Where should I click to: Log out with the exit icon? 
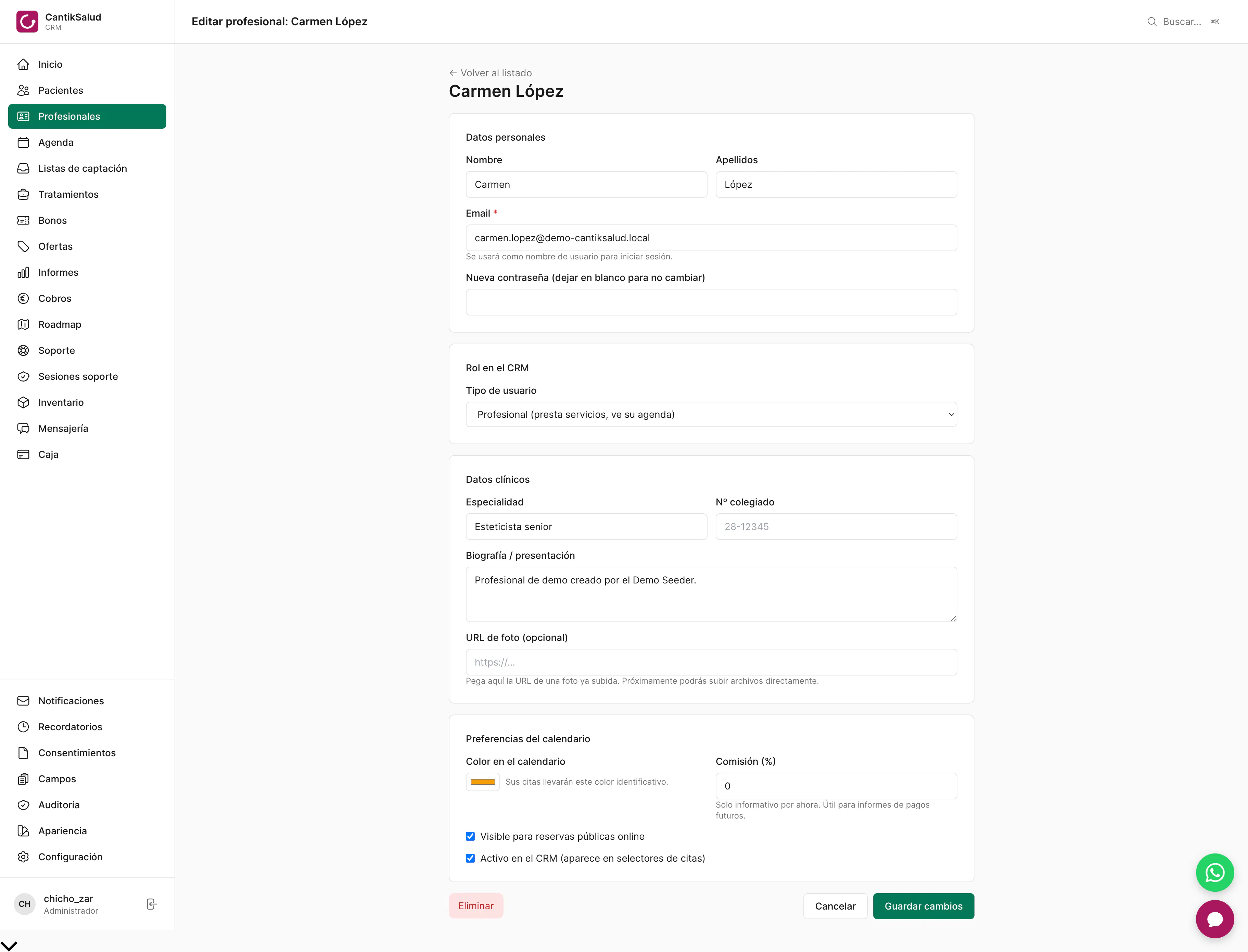pos(152,904)
